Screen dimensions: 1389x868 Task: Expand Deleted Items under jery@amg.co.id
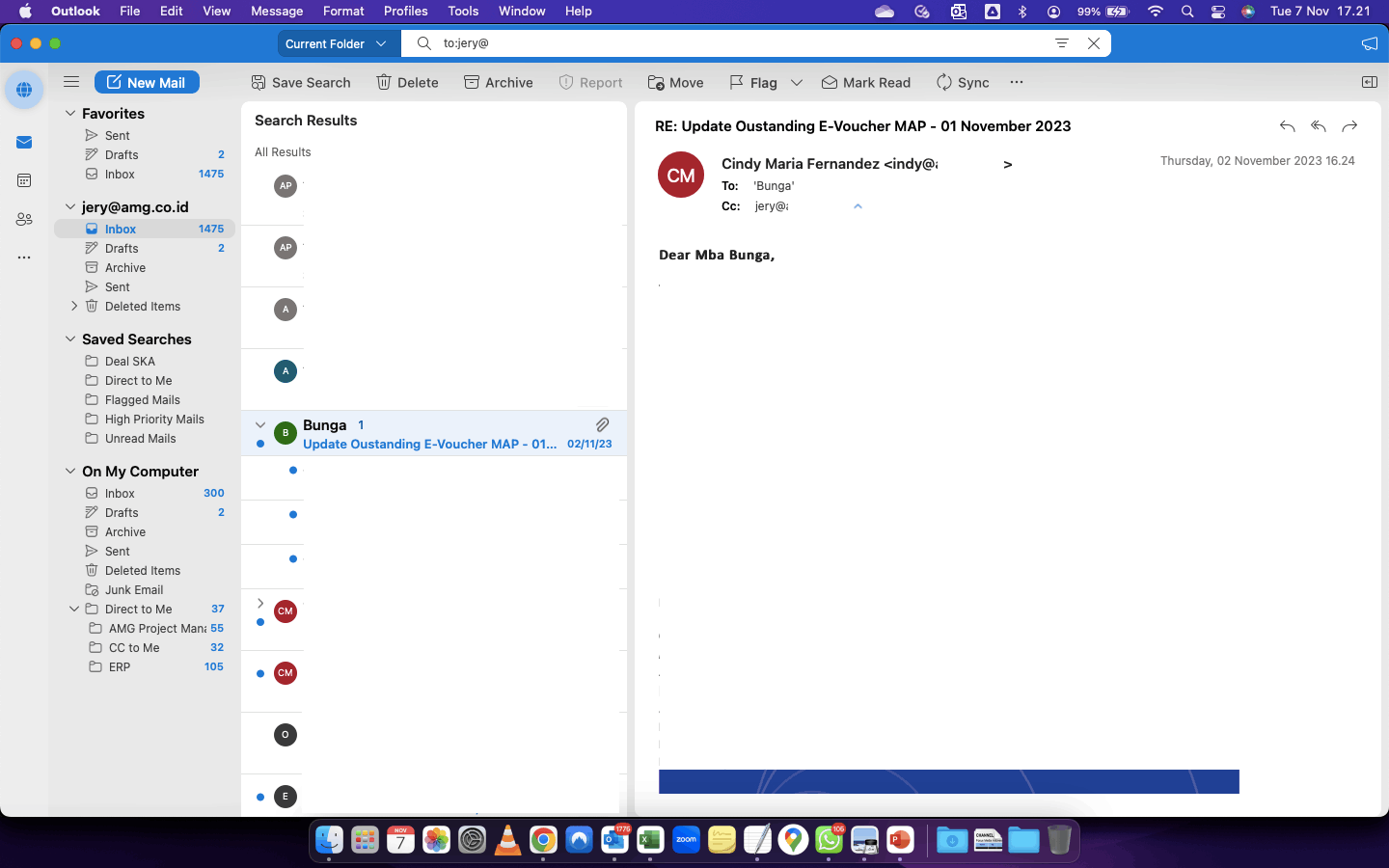pos(74,306)
